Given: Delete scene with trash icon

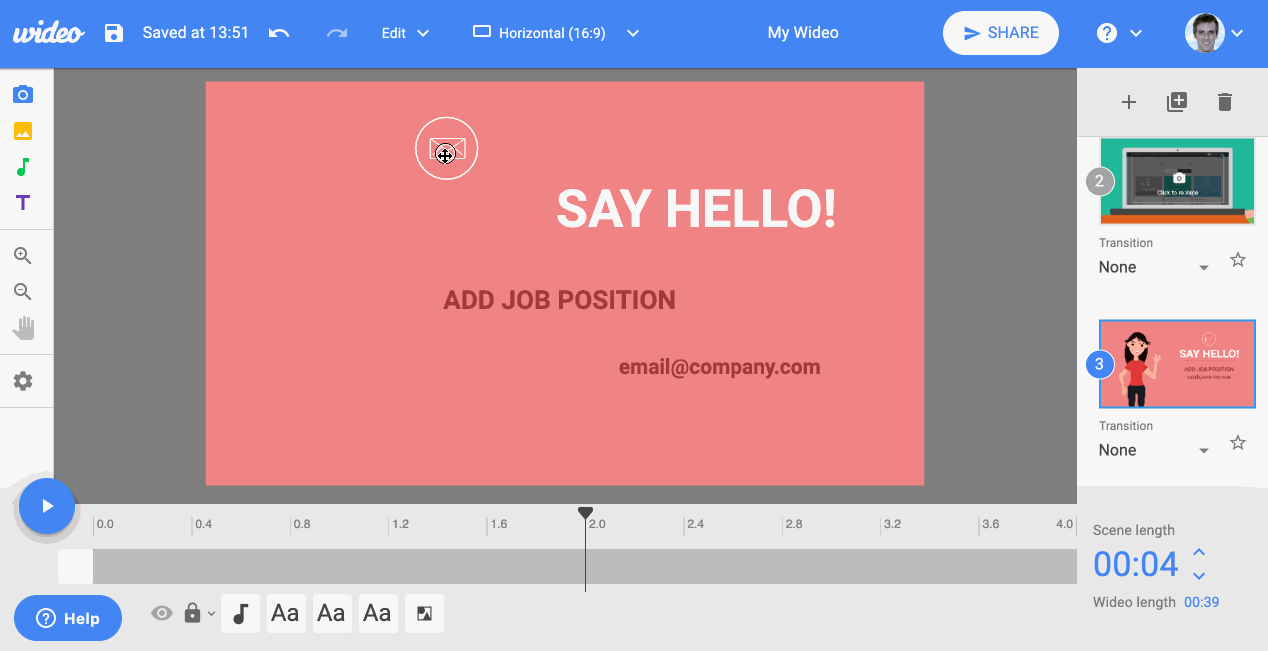Looking at the screenshot, I should tap(1225, 102).
